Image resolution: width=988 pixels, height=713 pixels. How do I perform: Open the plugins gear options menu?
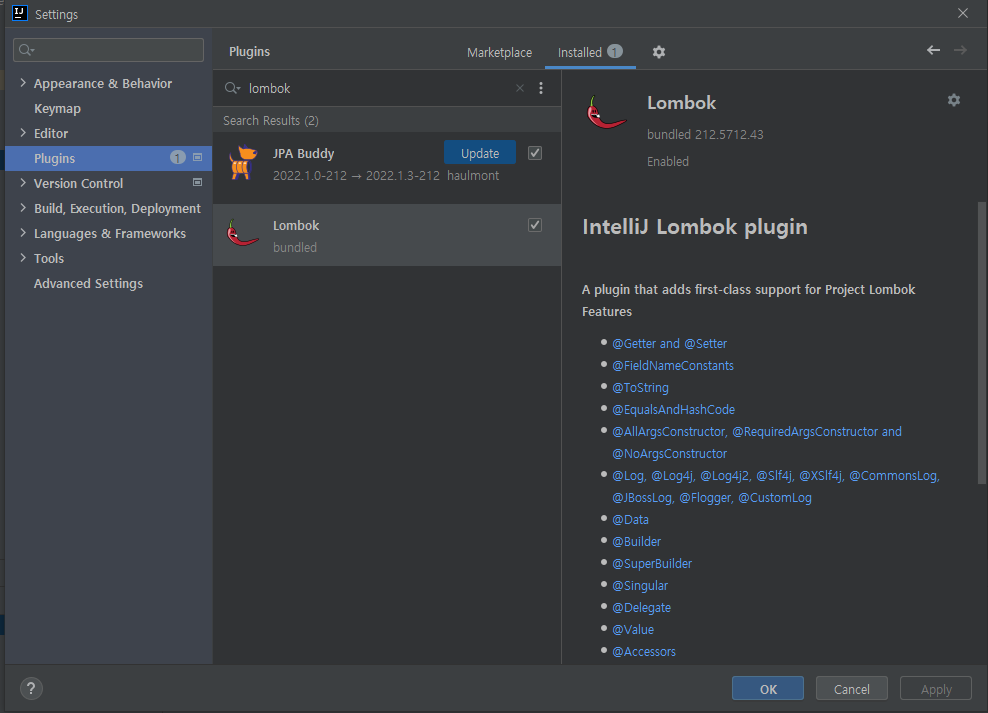[x=658, y=52]
